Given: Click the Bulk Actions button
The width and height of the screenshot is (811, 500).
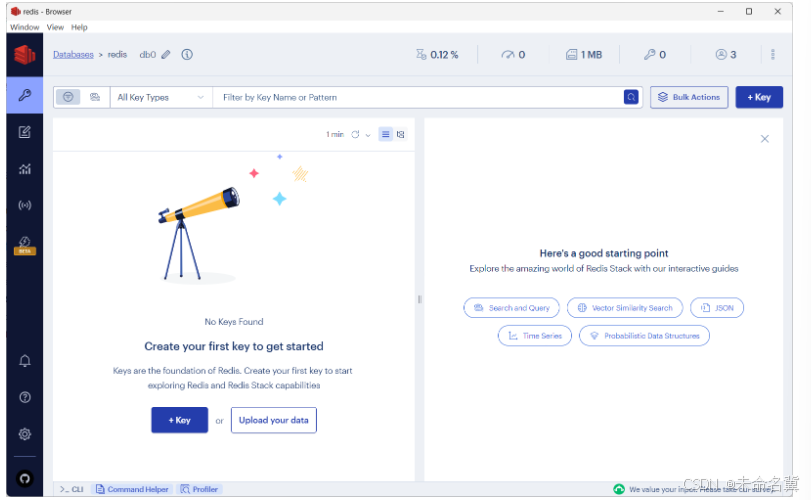Looking at the screenshot, I should click(689, 97).
